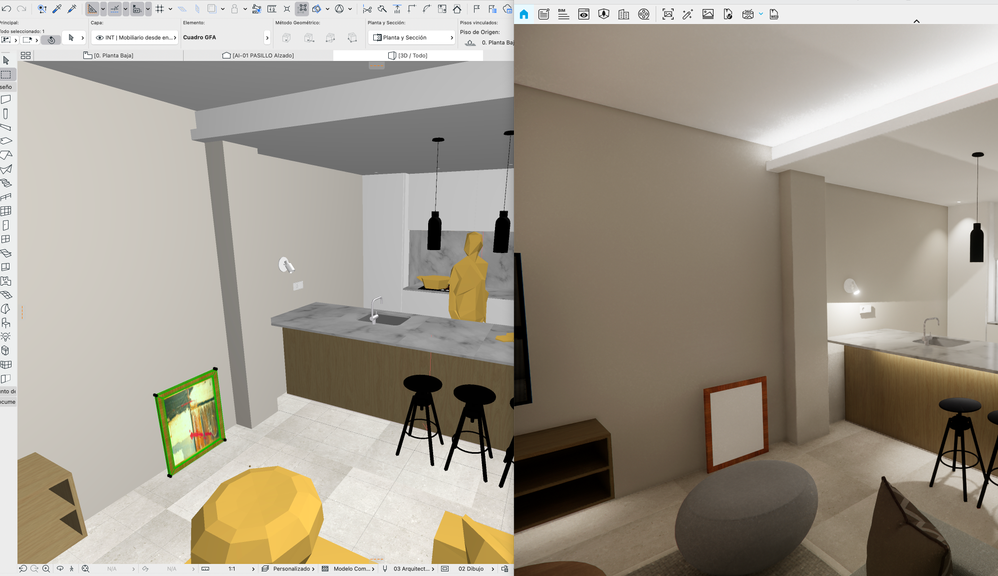Open the INT | Mobiliario layer dropdown
This screenshot has width=998, height=576.
tap(135, 38)
